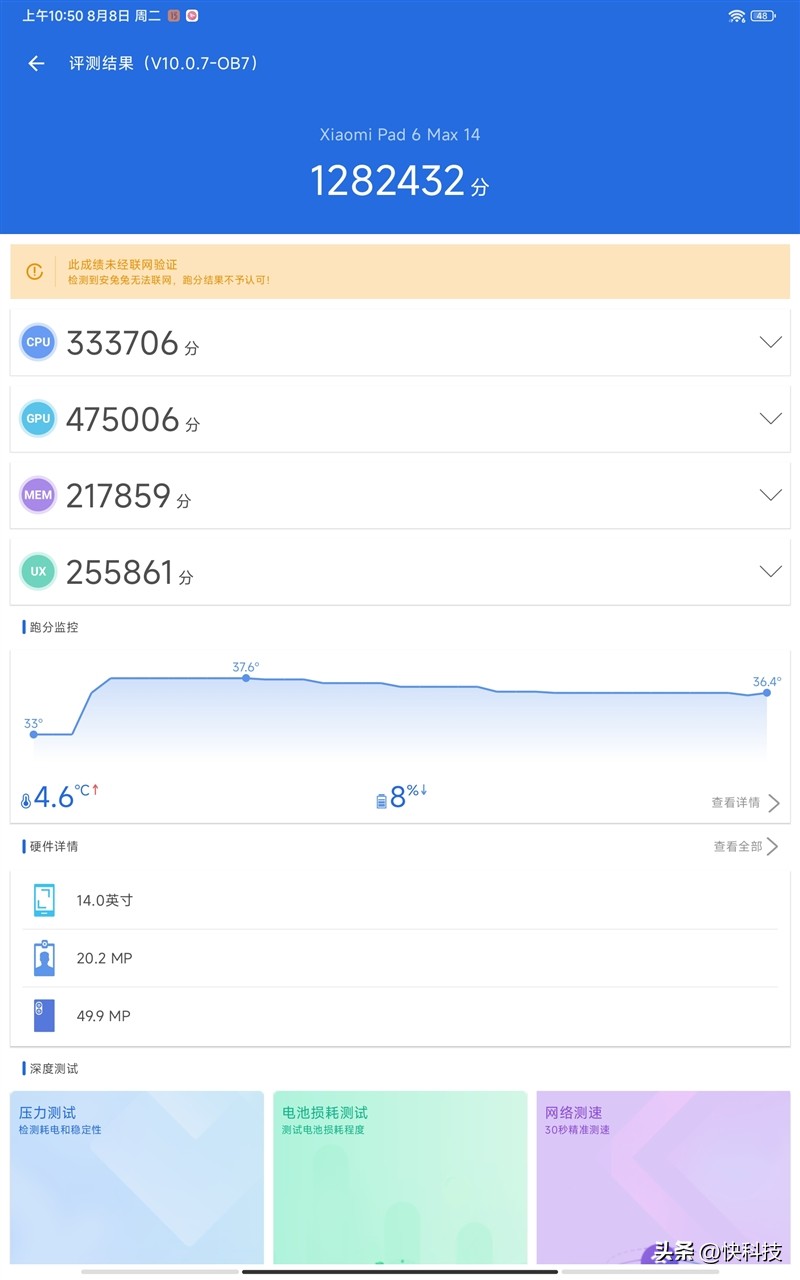Tap the GPU score badge icon
The width and height of the screenshot is (800, 1280).
tap(38, 419)
